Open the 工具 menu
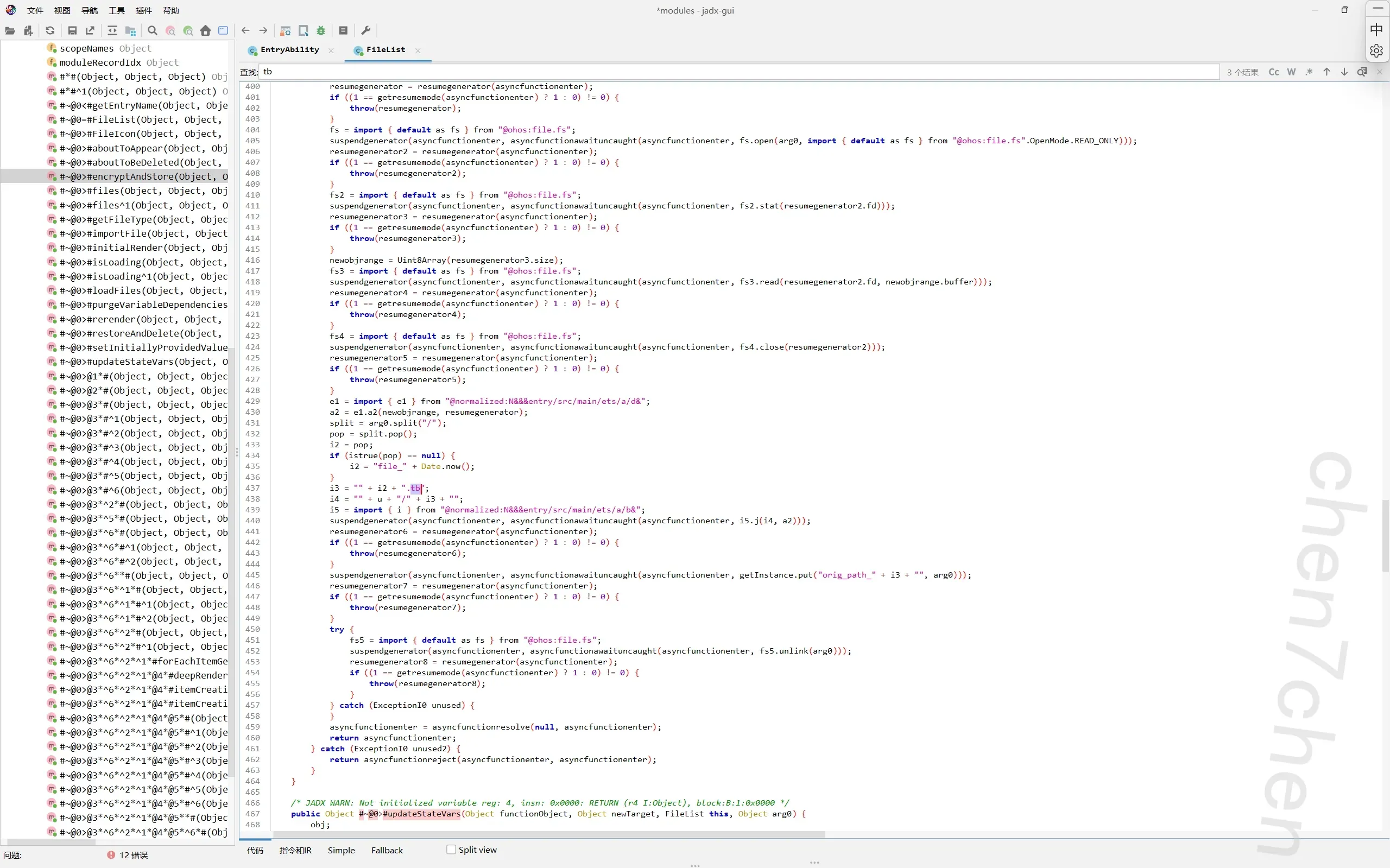1390x868 pixels. 117,10
